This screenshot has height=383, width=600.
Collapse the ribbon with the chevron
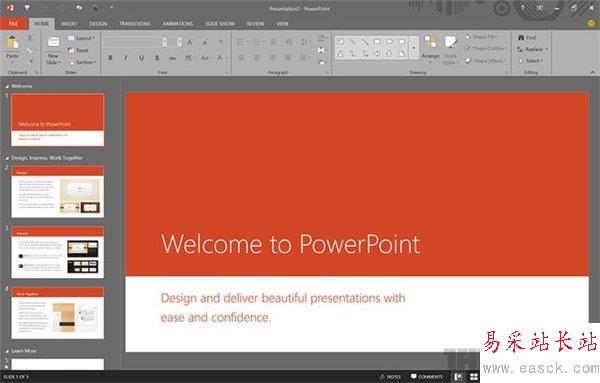(592, 72)
